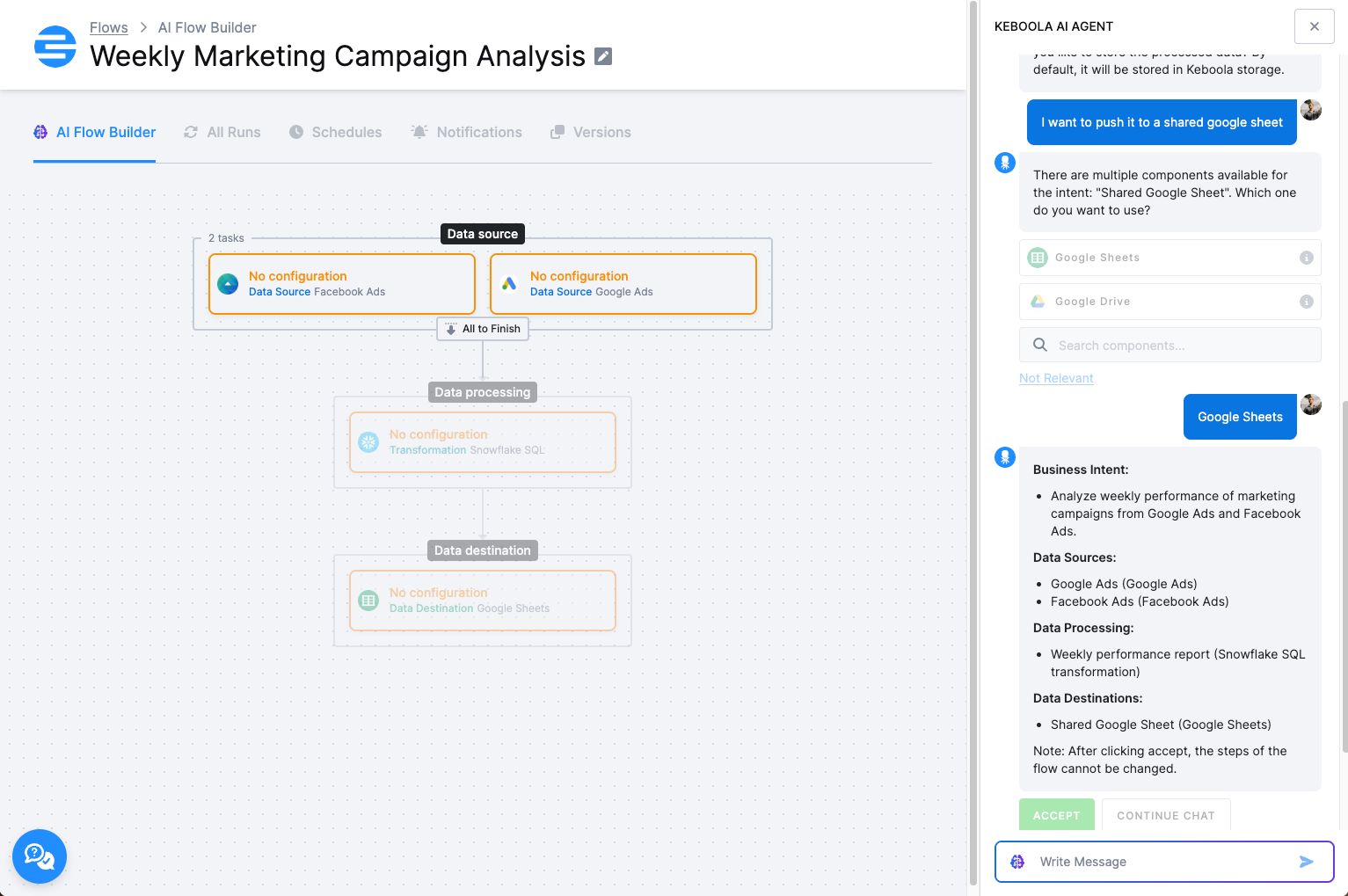Click the user avatar next to Google Sheets reply
This screenshot has height=896, width=1348.
tap(1311, 404)
